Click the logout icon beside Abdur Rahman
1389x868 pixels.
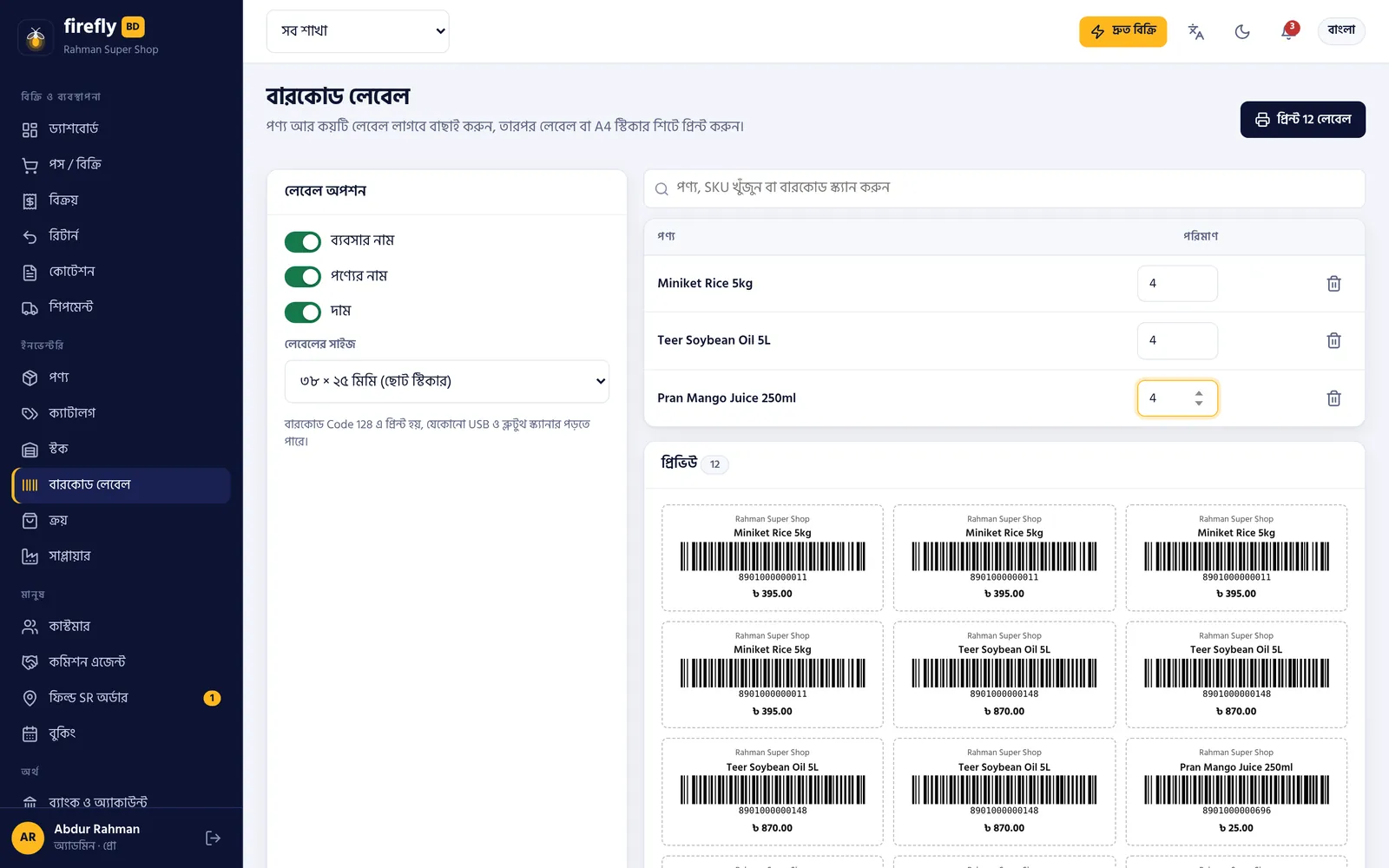click(x=213, y=838)
